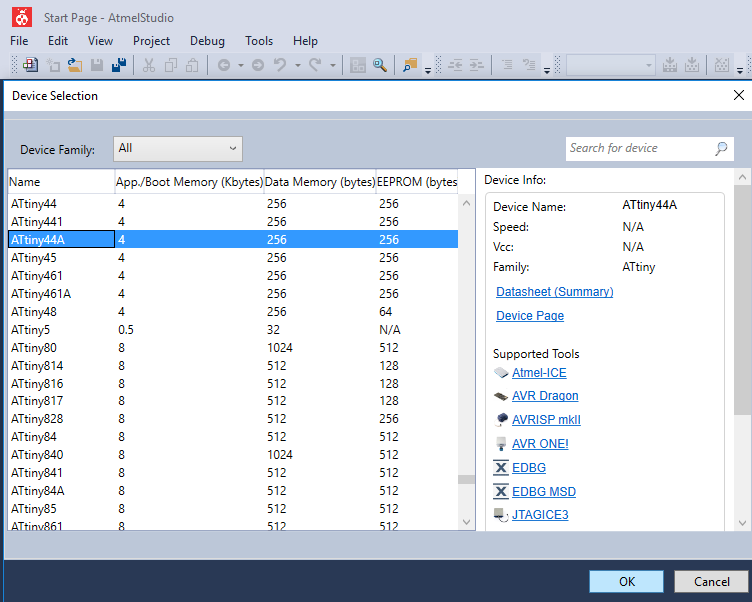The image size is (752, 602).
Task: Click the Comment Selection lines icon
Action: point(507,64)
